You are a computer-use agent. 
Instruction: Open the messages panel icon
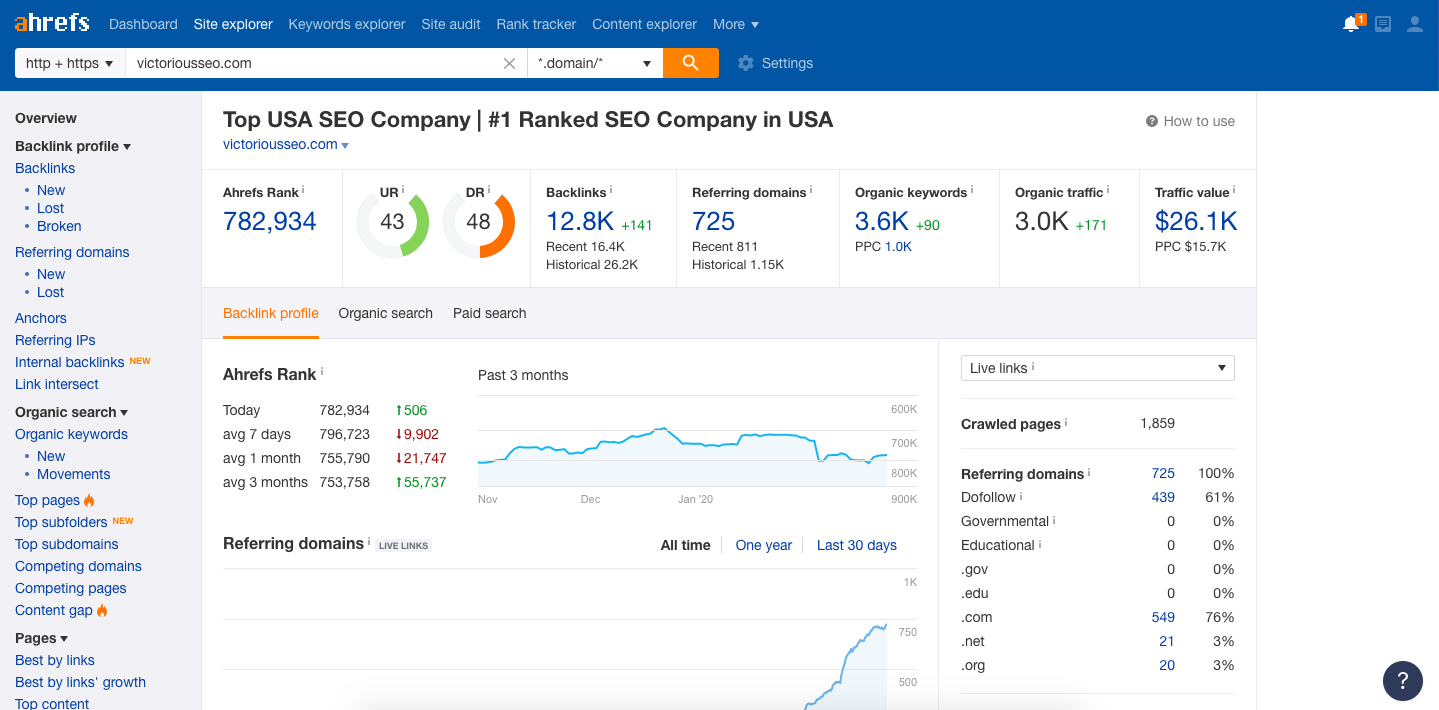[x=1383, y=24]
